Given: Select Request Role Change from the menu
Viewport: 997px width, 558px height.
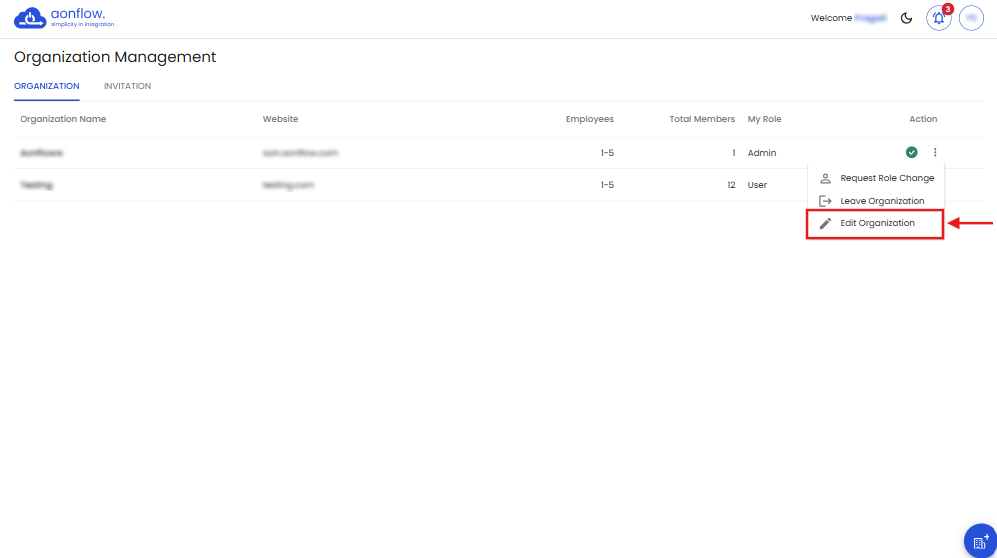Looking at the screenshot, I should pos(886,178).
